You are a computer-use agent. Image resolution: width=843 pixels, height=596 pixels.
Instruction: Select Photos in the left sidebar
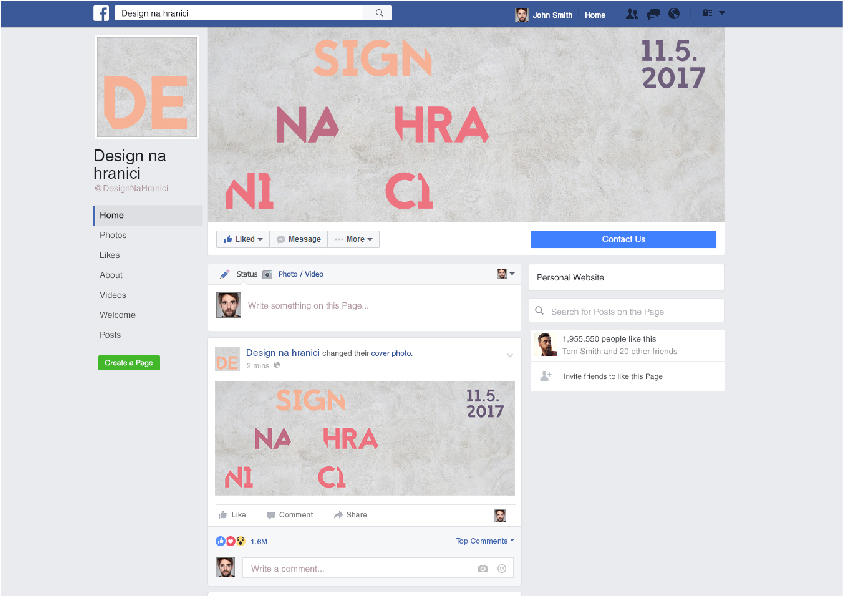pos(113,235)
